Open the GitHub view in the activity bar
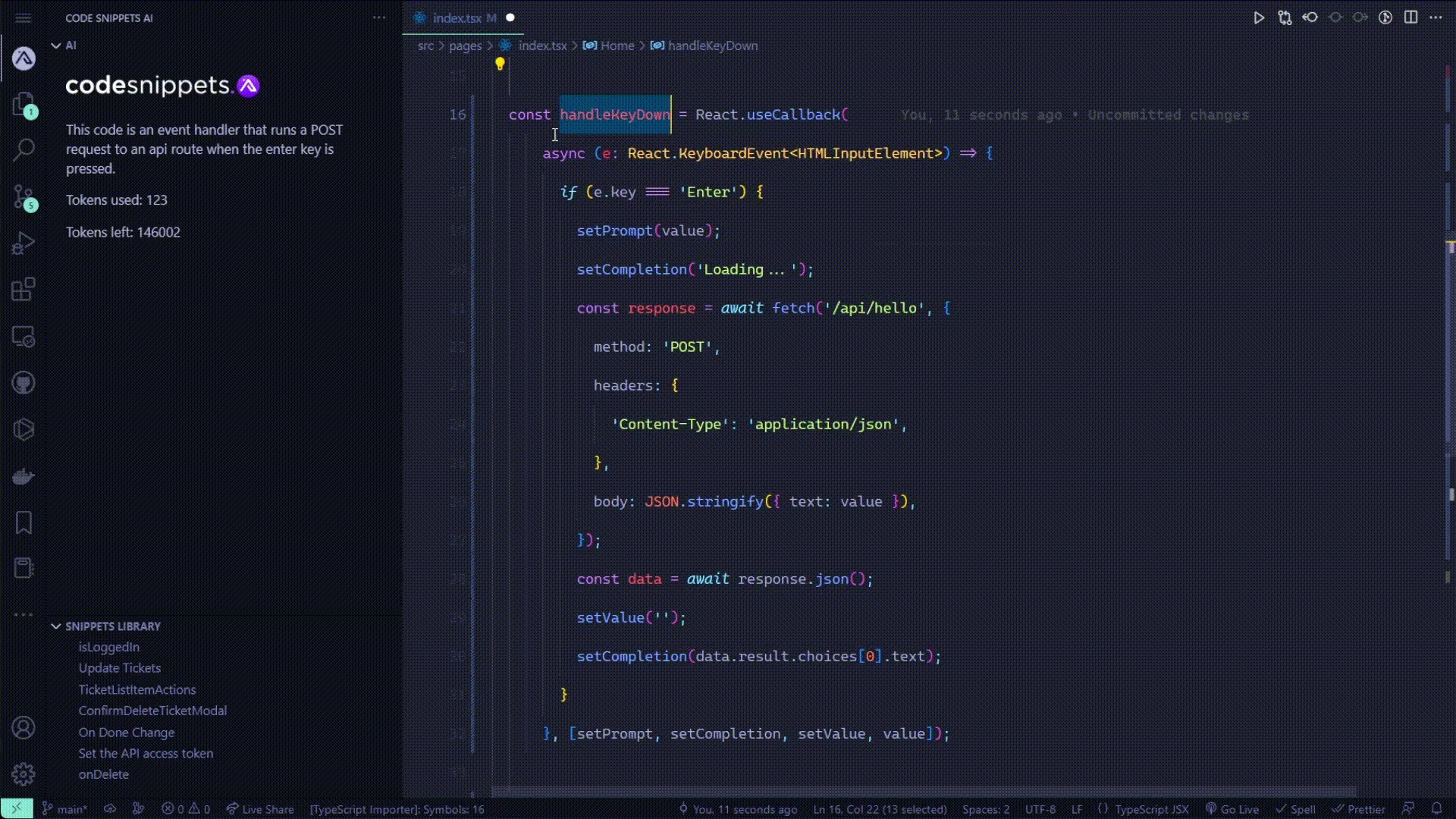Image resolution: width=1456 pixels, height=819 pixels. [x=24, y=383]
